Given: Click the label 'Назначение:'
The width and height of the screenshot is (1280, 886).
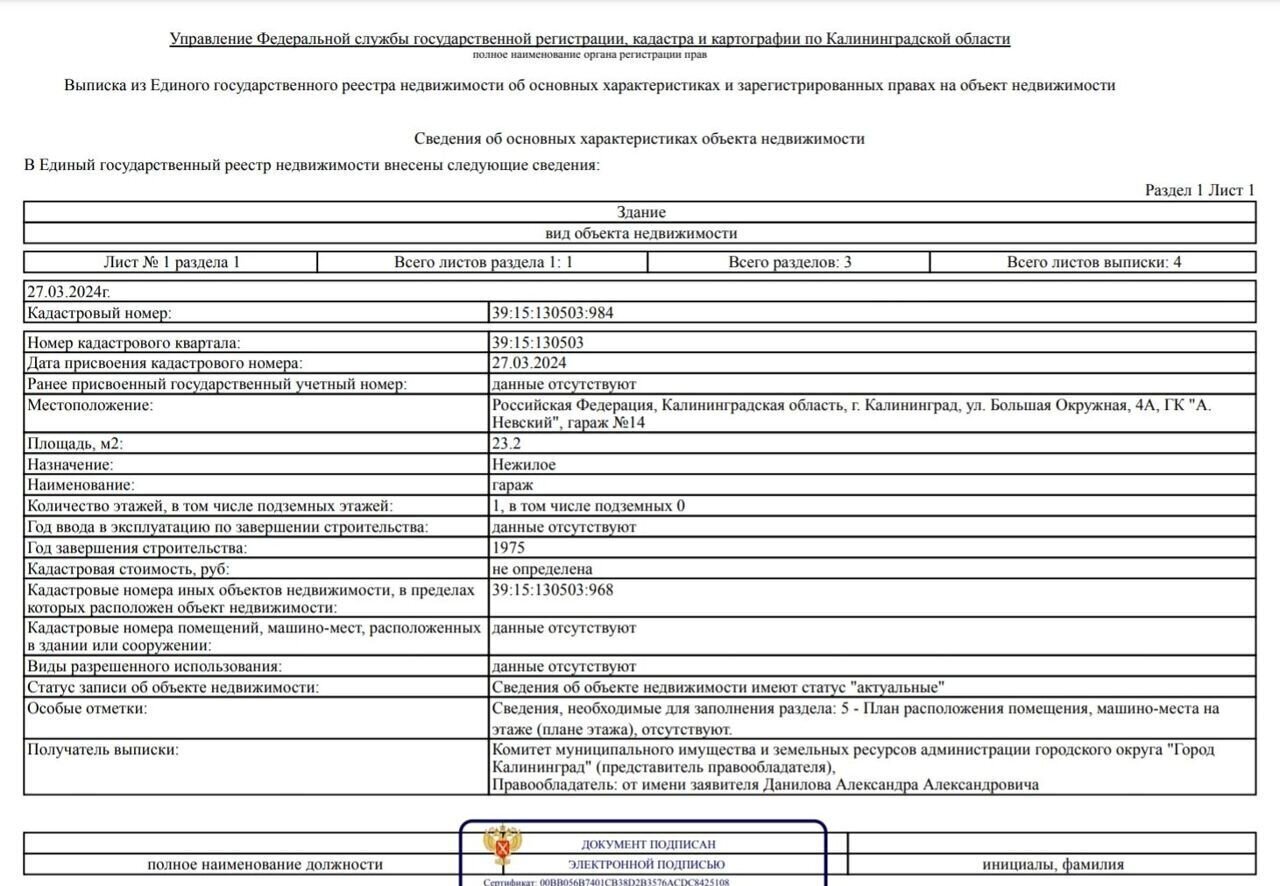Looking at the screenshot, I should (x=70, y=465).
